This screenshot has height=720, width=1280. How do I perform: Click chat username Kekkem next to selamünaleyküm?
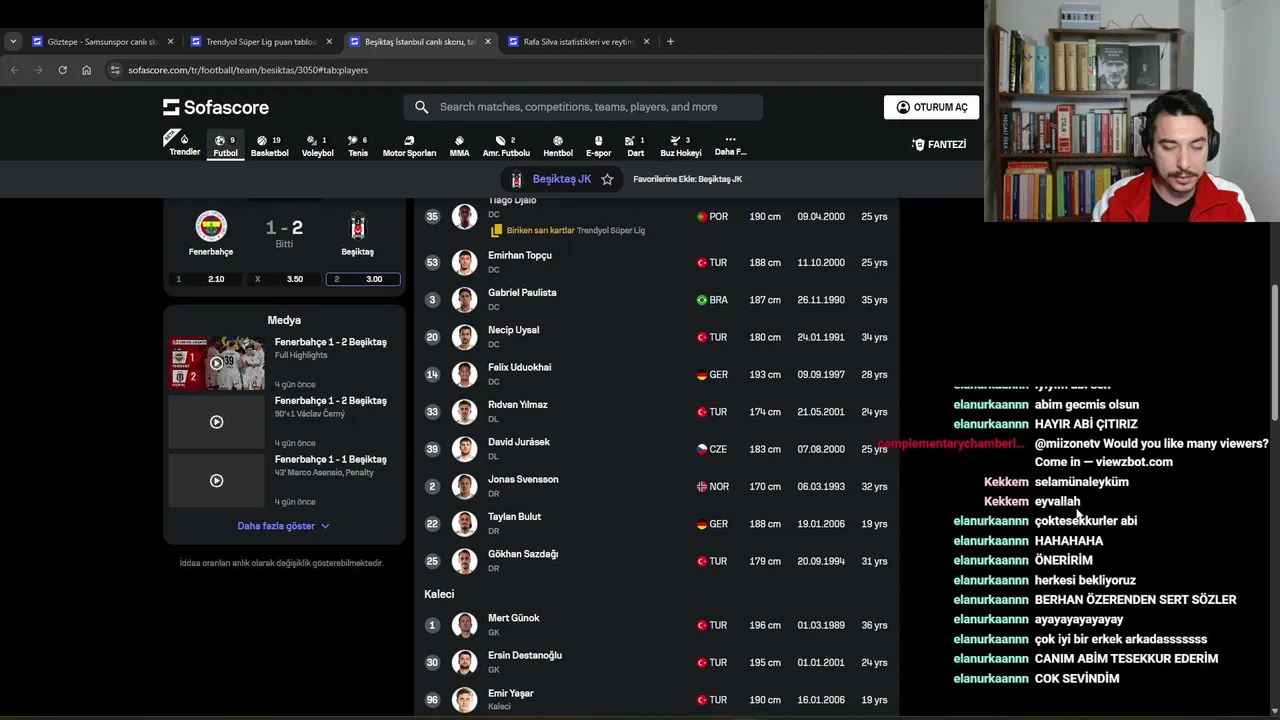[1006, 482]
